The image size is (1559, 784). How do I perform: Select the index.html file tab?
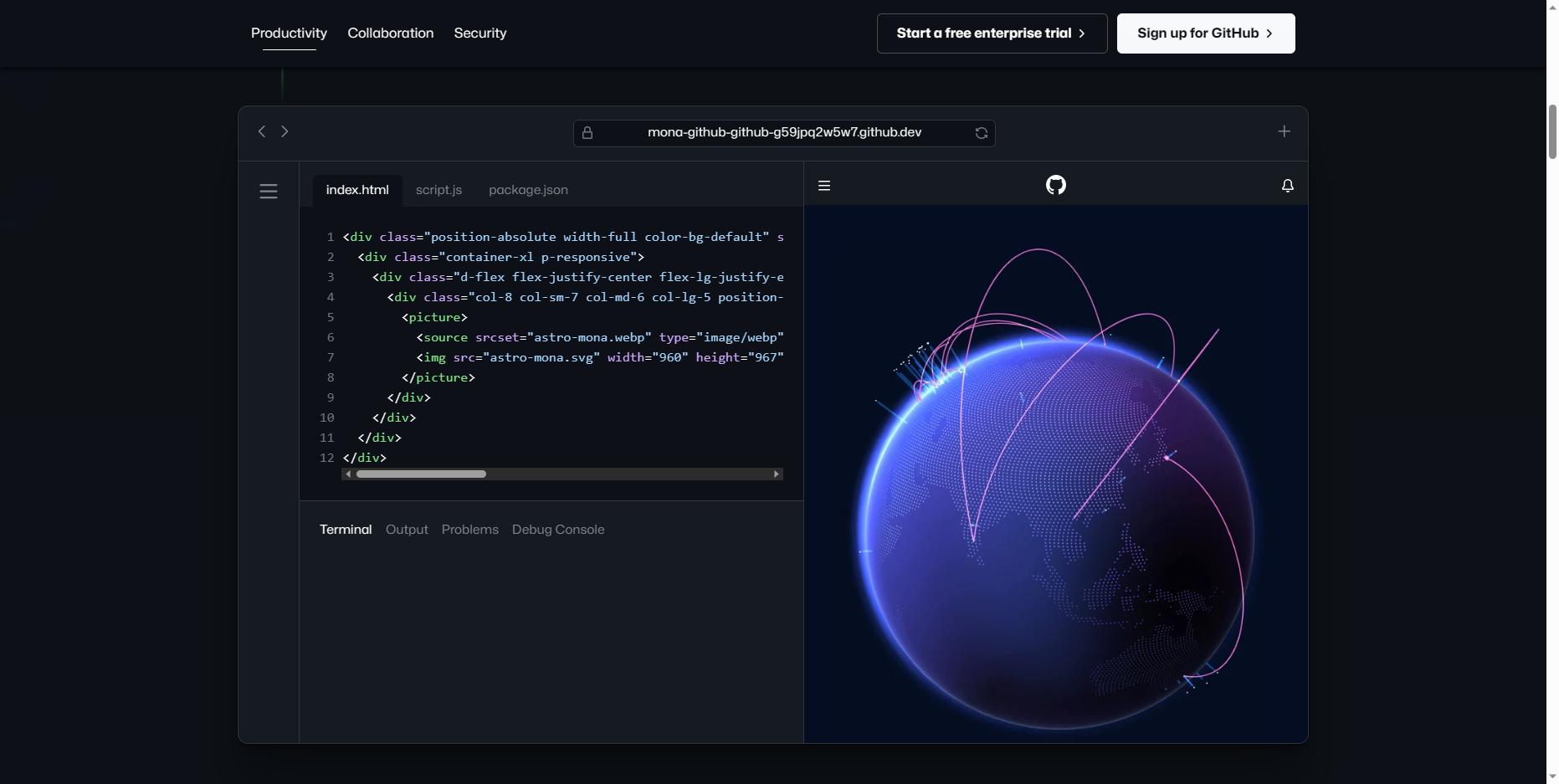tap(357, 190)
